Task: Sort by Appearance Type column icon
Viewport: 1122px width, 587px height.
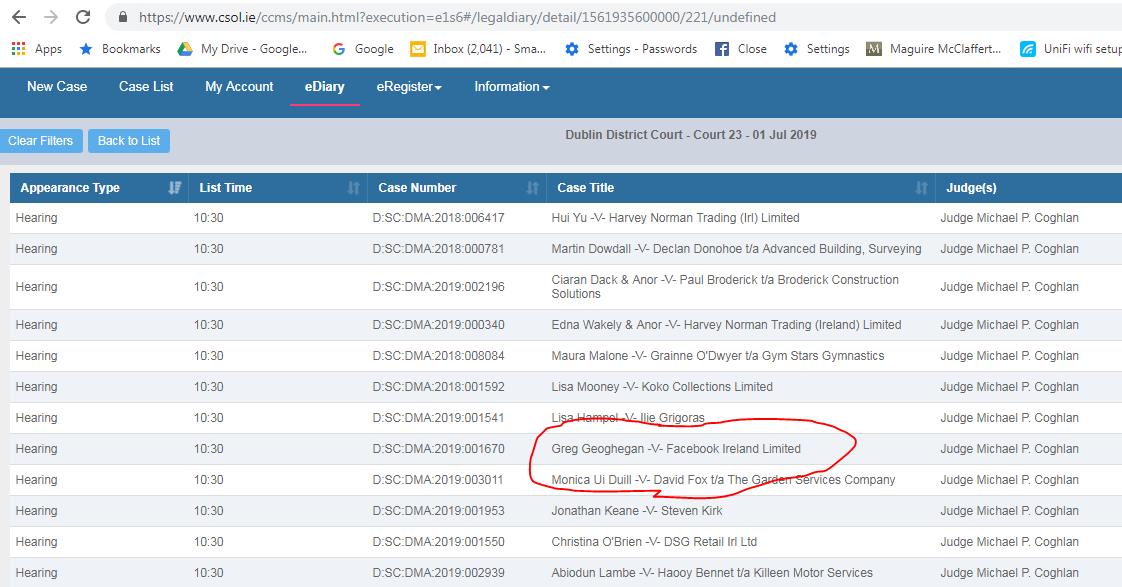Action: (x=175, y=188)
